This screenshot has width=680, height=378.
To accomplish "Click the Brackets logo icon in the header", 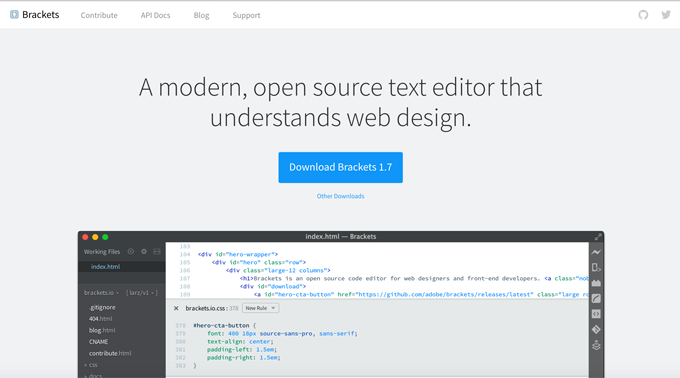I will 14,15.
